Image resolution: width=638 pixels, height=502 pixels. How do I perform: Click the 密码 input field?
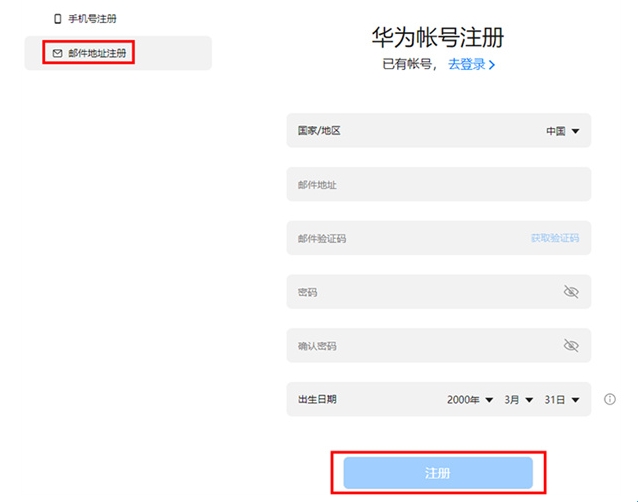(420, 293)
